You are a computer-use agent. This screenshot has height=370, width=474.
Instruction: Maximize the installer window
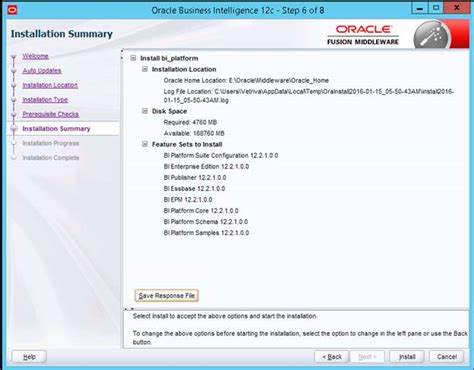pyautogui.click(x=436, y=8)
